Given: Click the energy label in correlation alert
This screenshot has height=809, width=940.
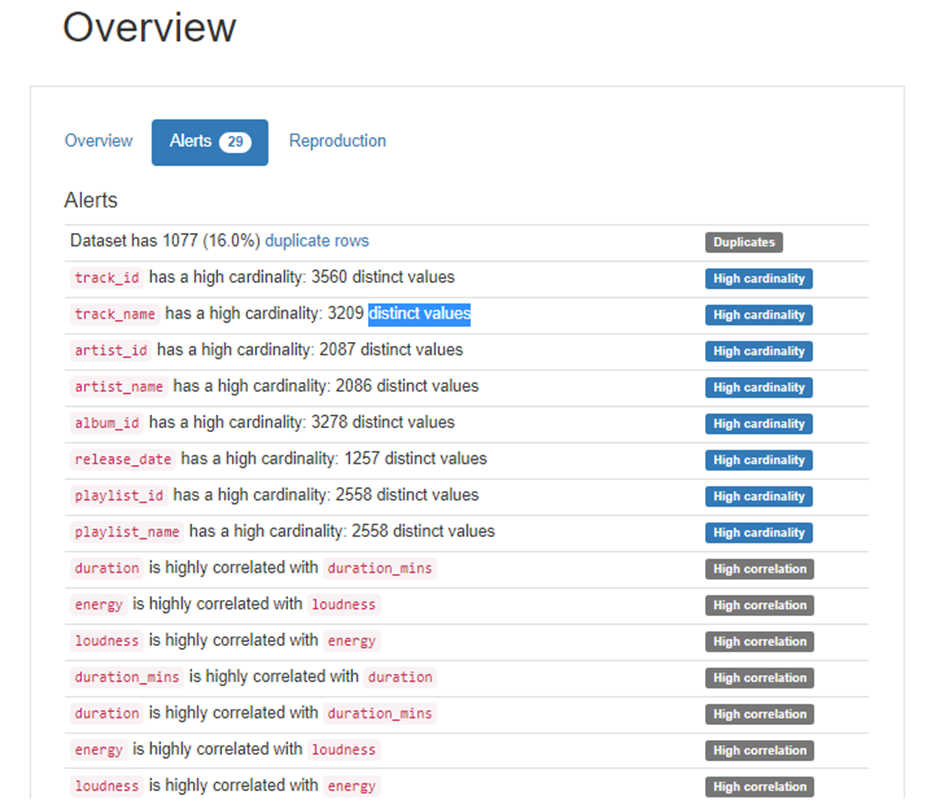Looking at the screenshot, I should [x=99, y=604].
